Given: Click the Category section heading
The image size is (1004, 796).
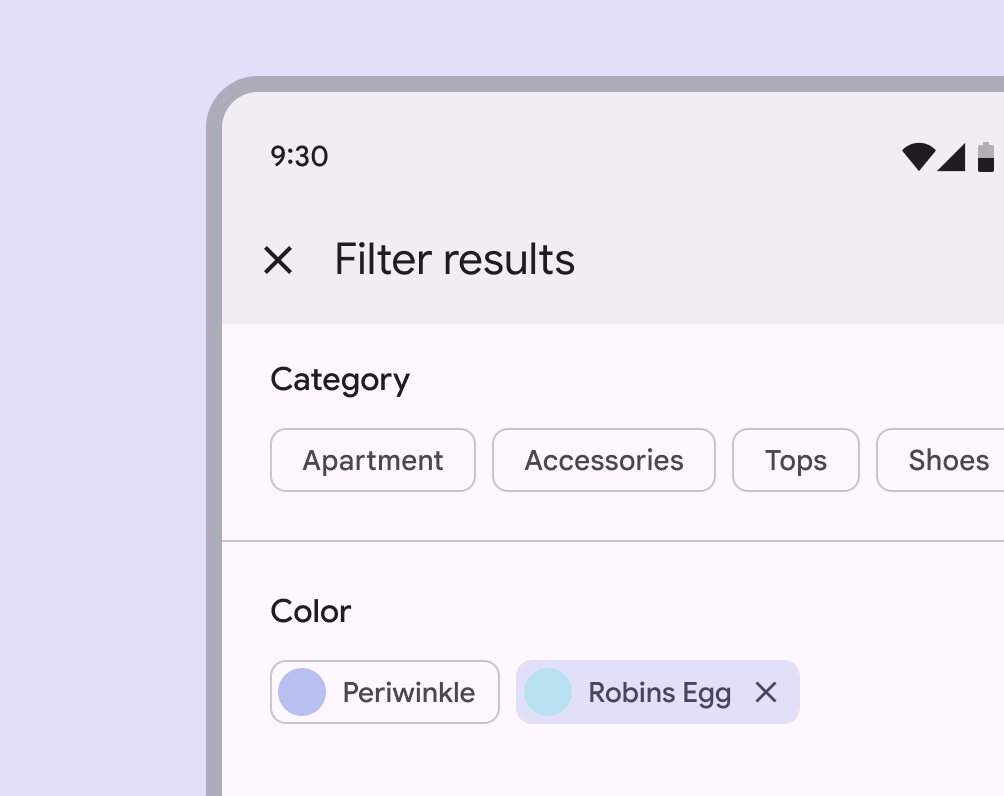Looking at the screenshot, I should pos(340,380).
